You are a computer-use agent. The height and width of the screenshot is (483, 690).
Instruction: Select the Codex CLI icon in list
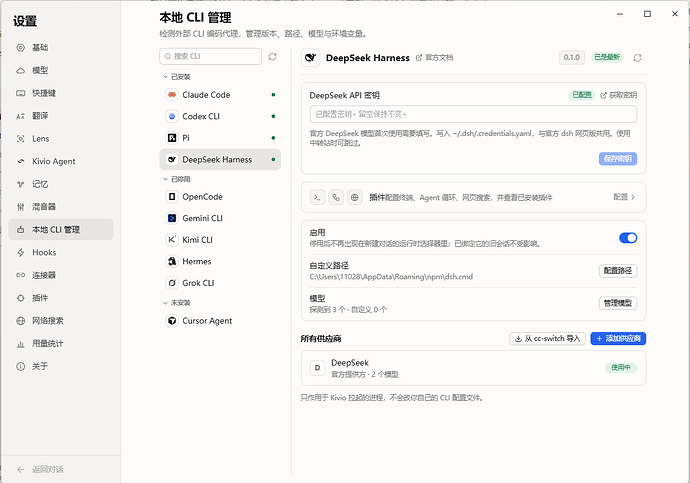coord(172,116)
